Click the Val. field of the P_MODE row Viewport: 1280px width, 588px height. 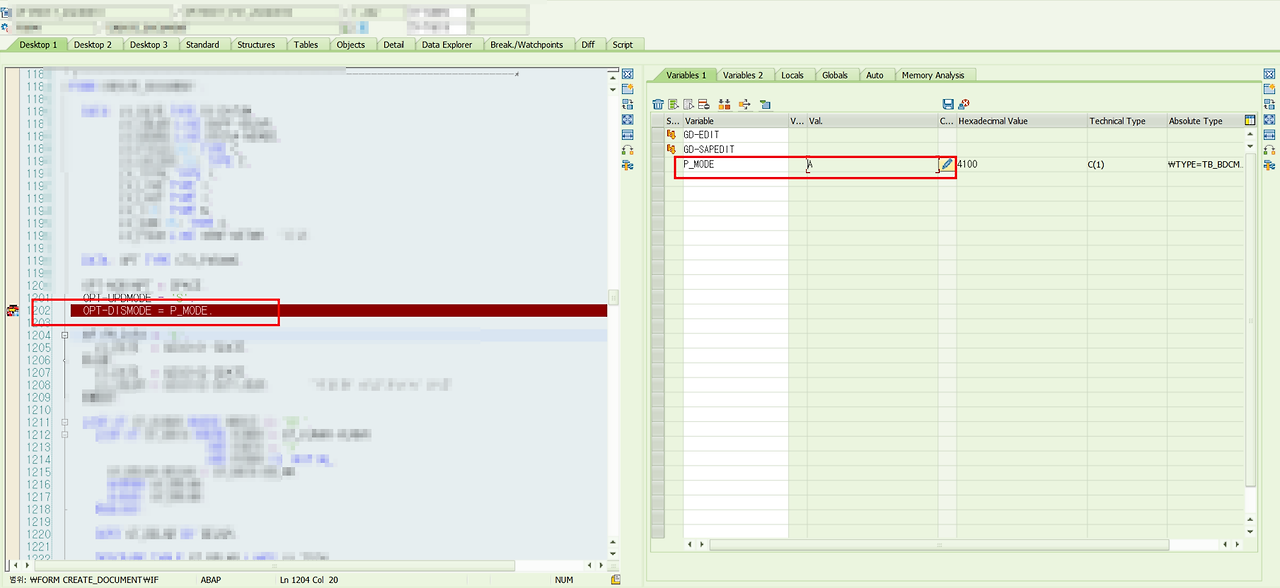[x=872, y=164]
